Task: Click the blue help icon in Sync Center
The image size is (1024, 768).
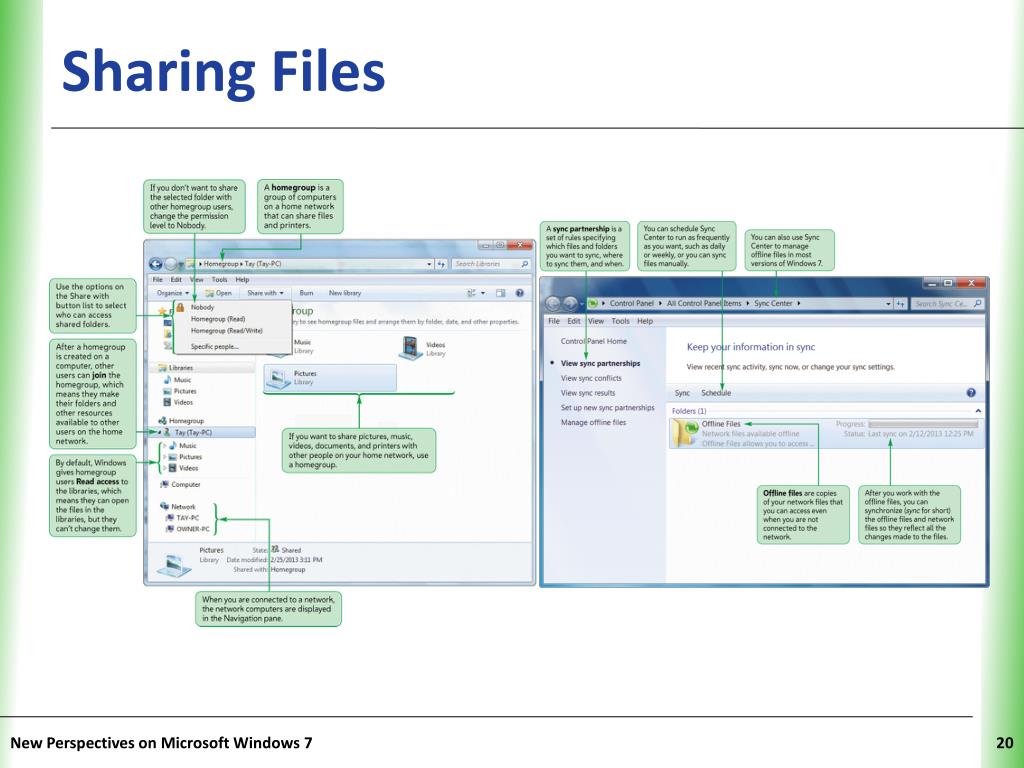Action: point(971,392)
